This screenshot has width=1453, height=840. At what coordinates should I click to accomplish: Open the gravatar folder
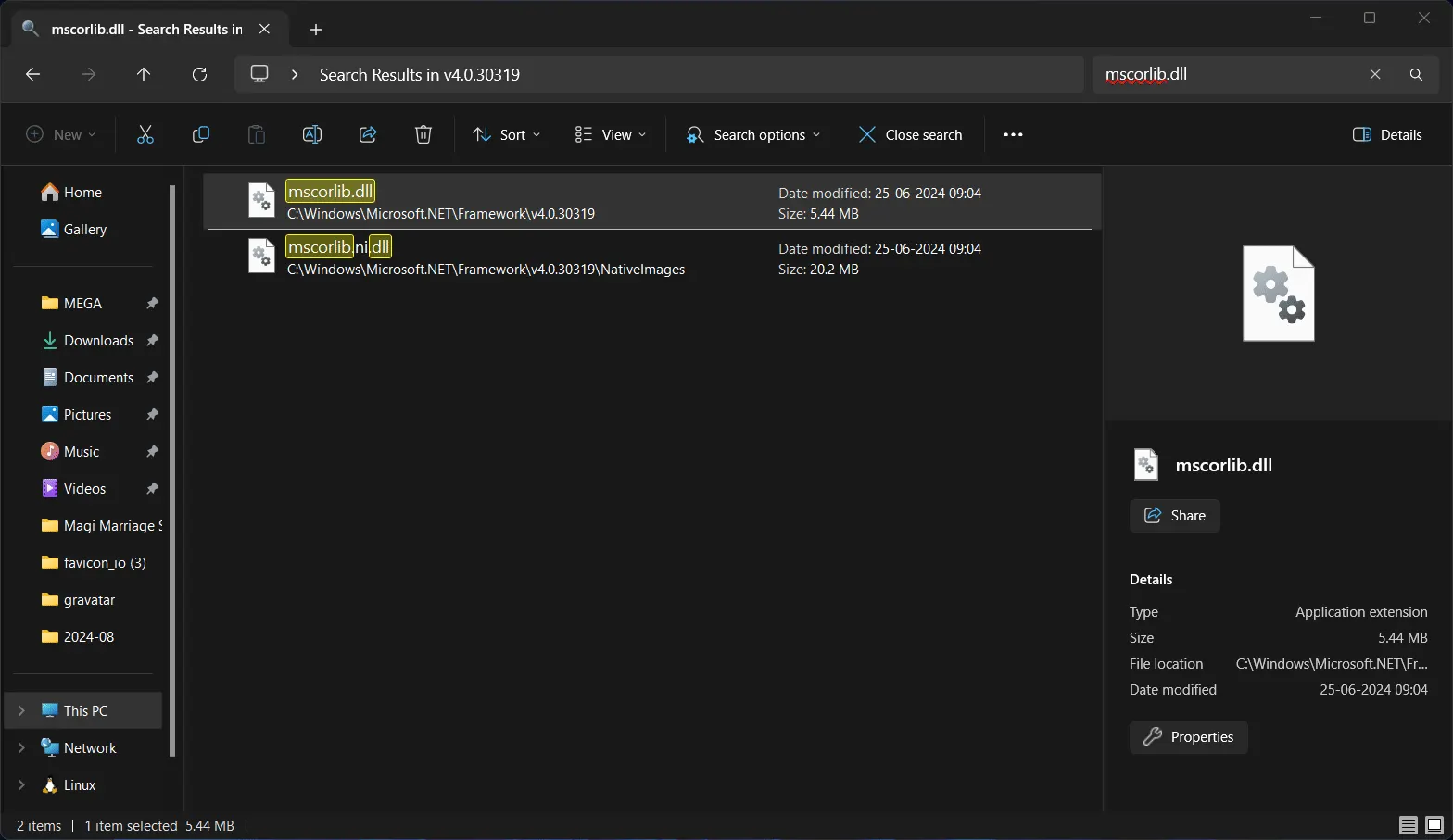pyautogui.click(x=89, y=599)
